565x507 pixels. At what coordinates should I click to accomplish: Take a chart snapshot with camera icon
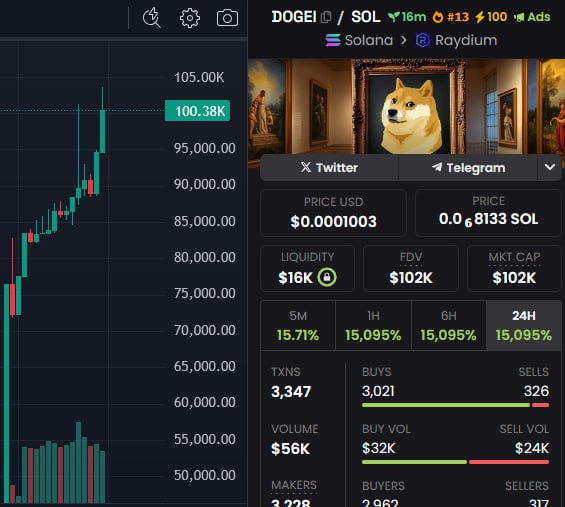[227, 18]
